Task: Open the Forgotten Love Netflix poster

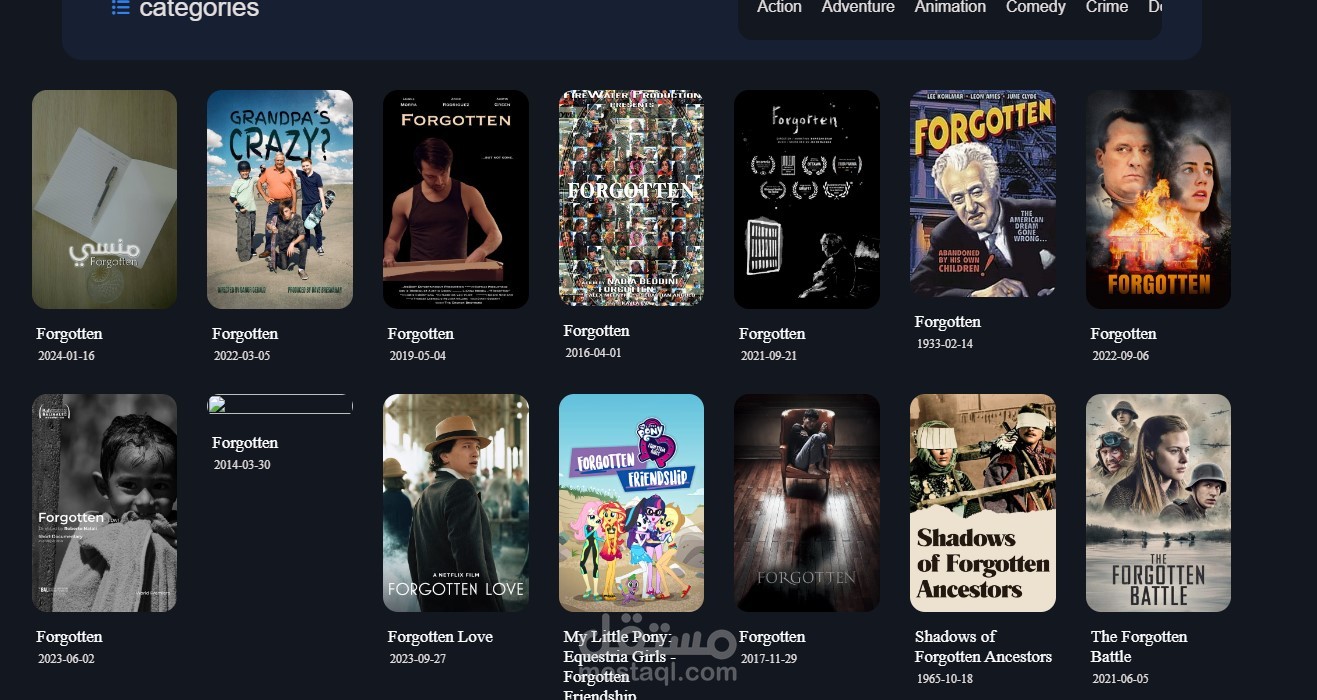Action: click(x=456, y=503)
